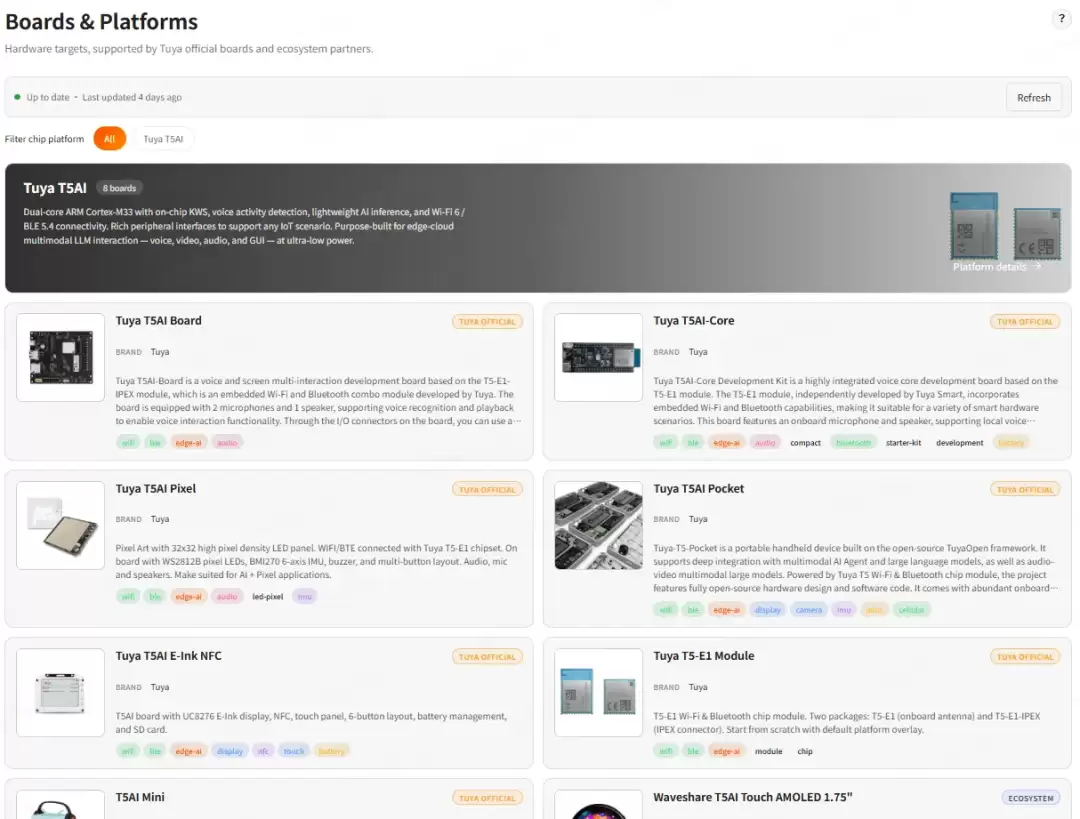The height and width of the screenshot is (819, 1080).
Task: Click nfc tag on T5AI E-Ink NFC
Action: point(263,751)
